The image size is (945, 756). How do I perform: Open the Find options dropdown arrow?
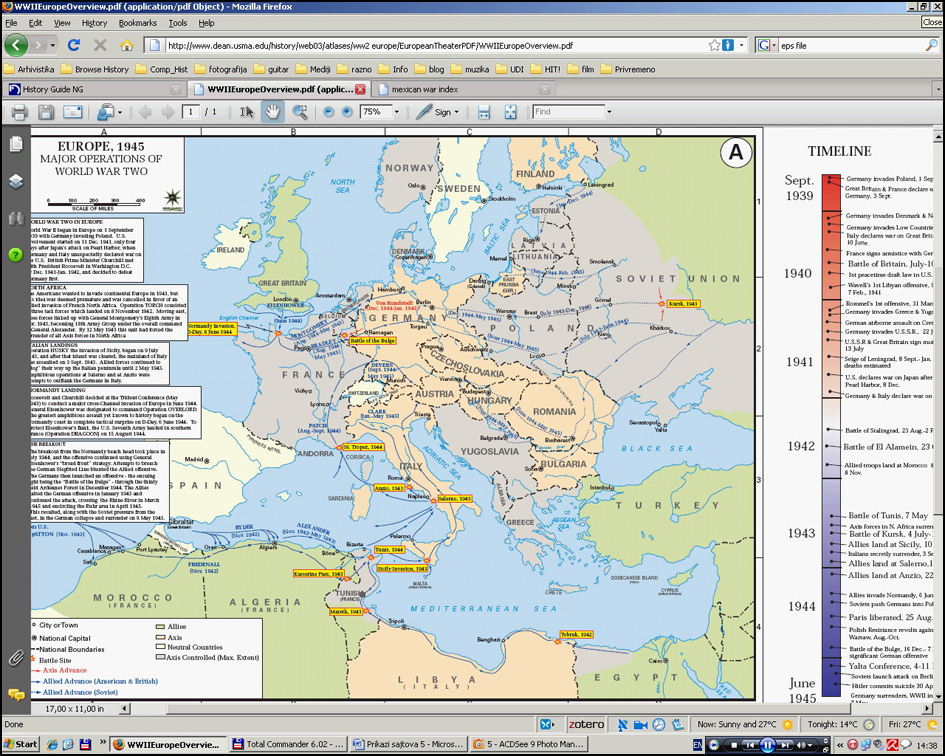610,112
